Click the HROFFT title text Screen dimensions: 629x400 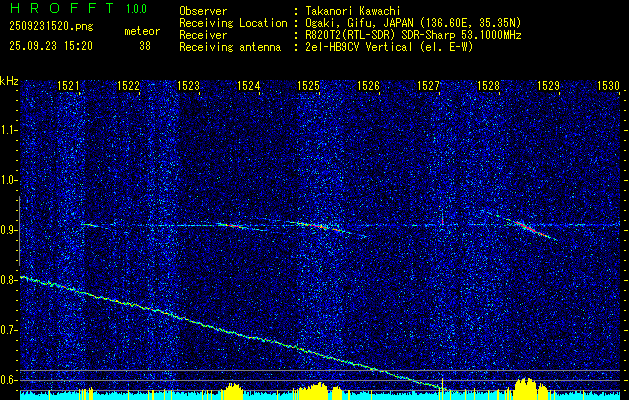61,8
